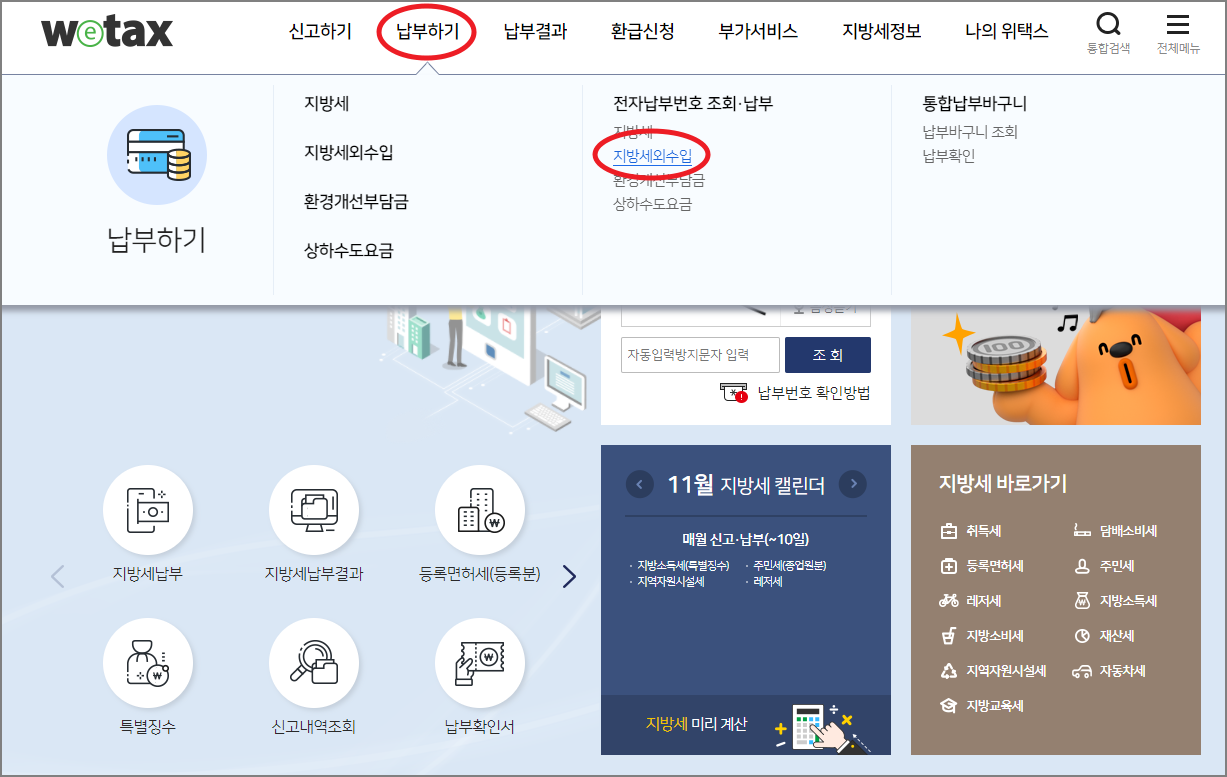This screenshot has width=1227, height=777.
Task: Click the 통합납부바구니 heading
Action: pyautogui.click(x=975, y=103)
